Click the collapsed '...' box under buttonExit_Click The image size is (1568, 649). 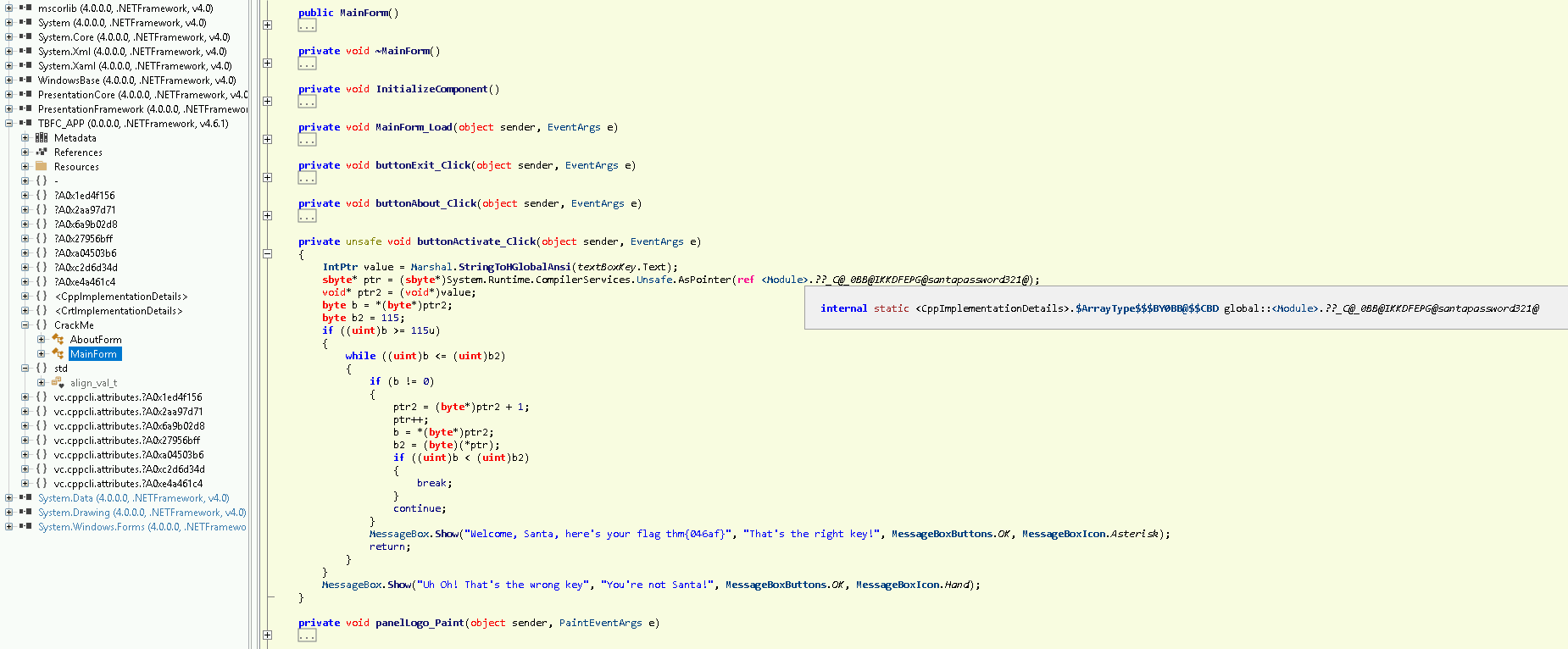307,178
